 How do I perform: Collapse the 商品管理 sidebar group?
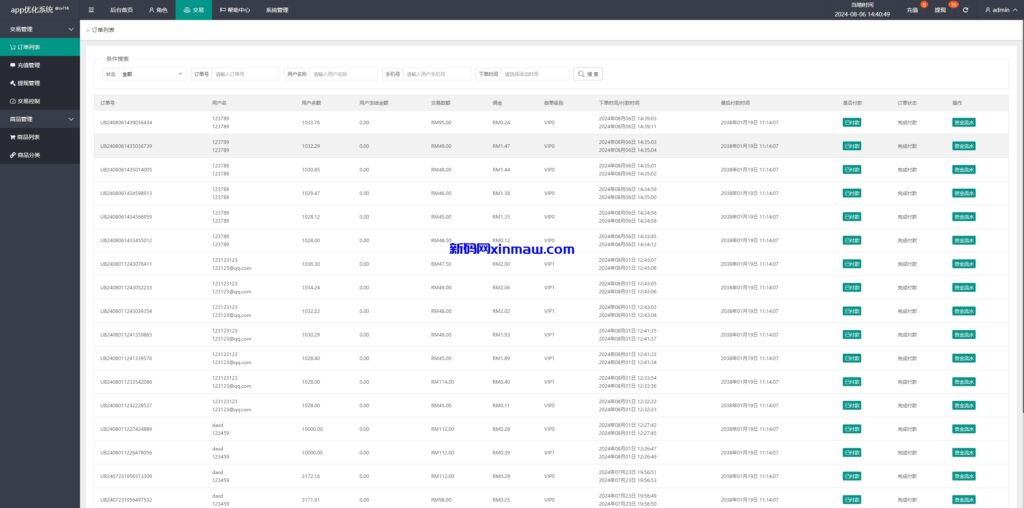(40, 119)
